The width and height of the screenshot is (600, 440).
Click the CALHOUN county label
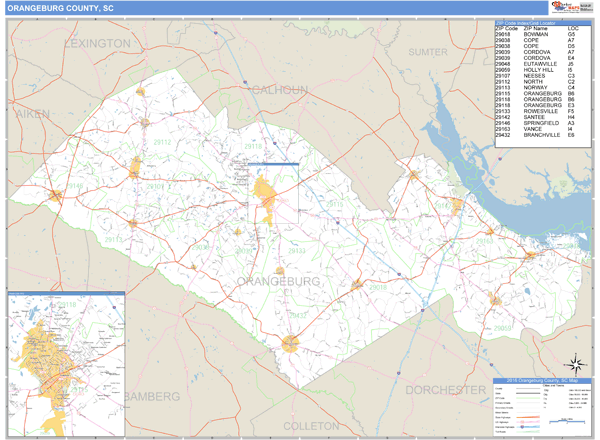pos(280,90)
